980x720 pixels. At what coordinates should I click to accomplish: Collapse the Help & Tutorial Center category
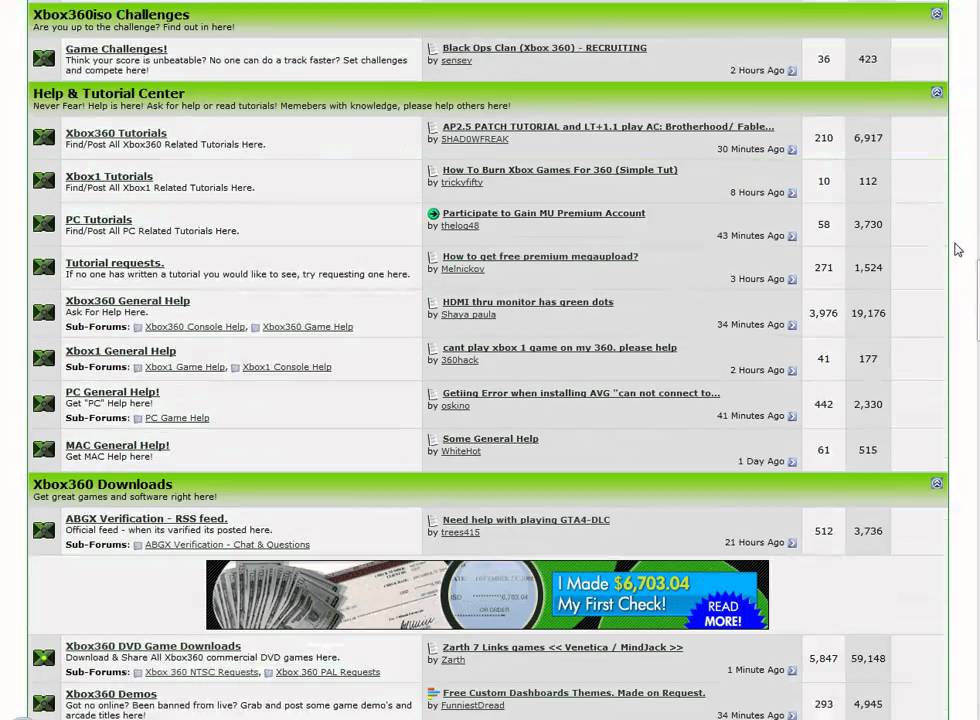point(936,92)
